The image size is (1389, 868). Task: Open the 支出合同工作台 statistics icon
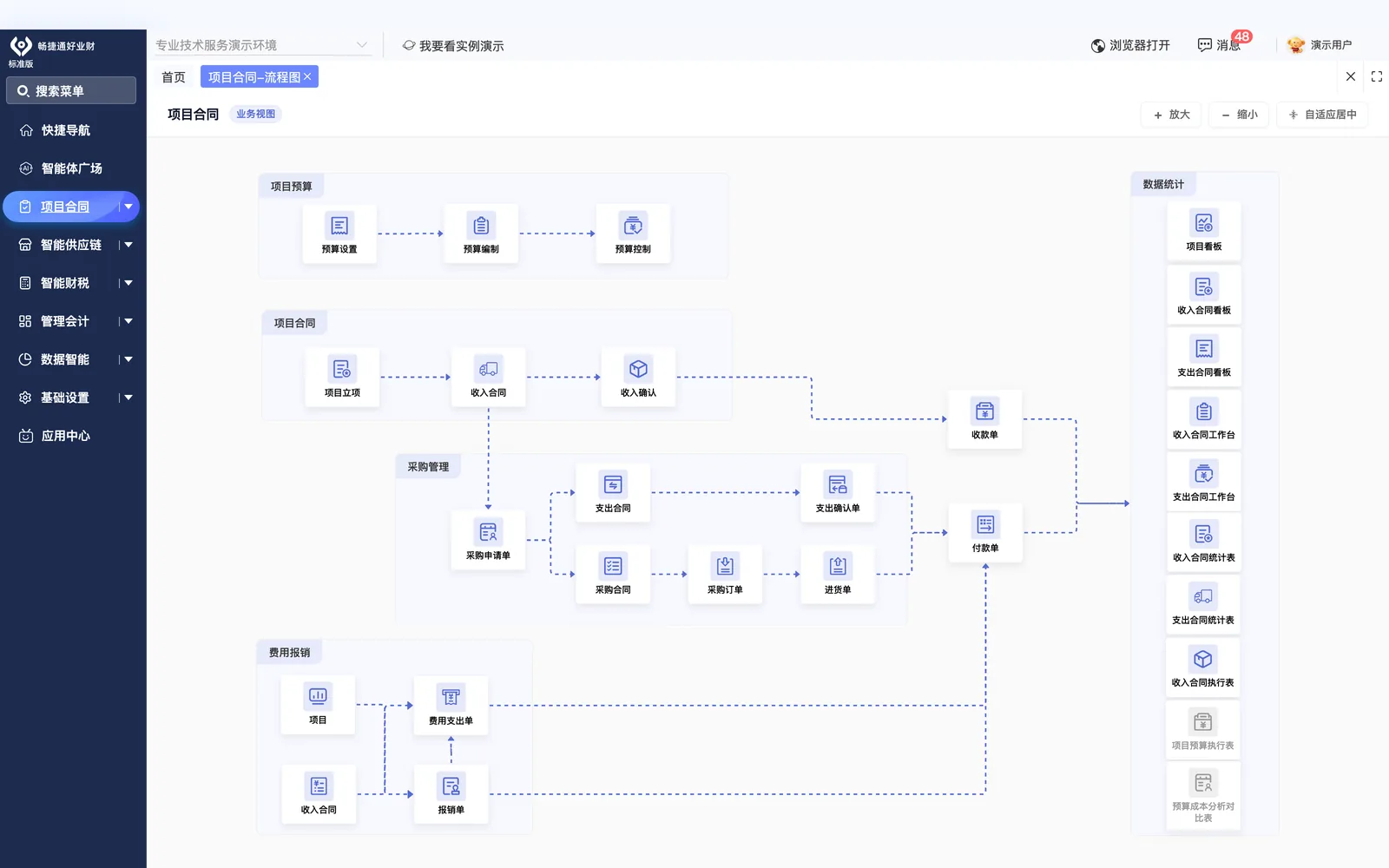[x=1203, y=474]
